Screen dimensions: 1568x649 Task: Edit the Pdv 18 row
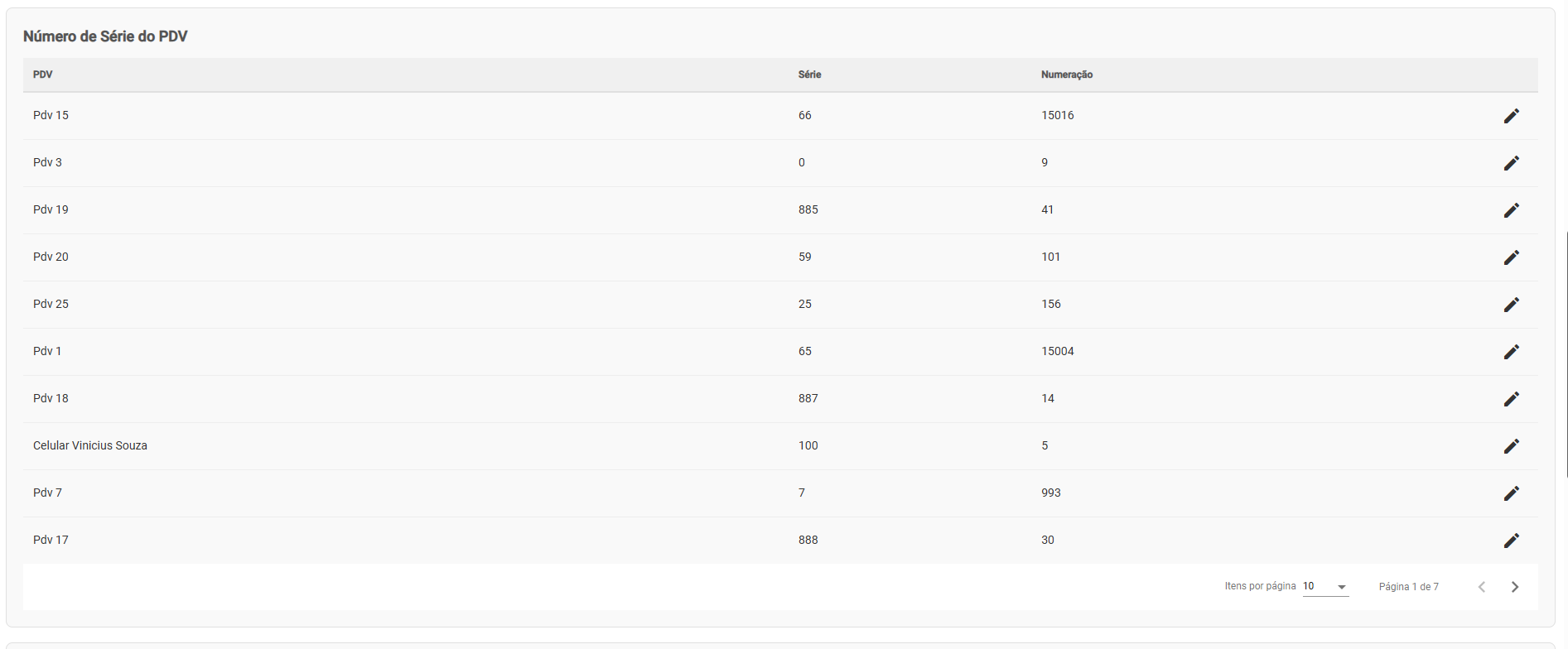tap(1512, 399)
